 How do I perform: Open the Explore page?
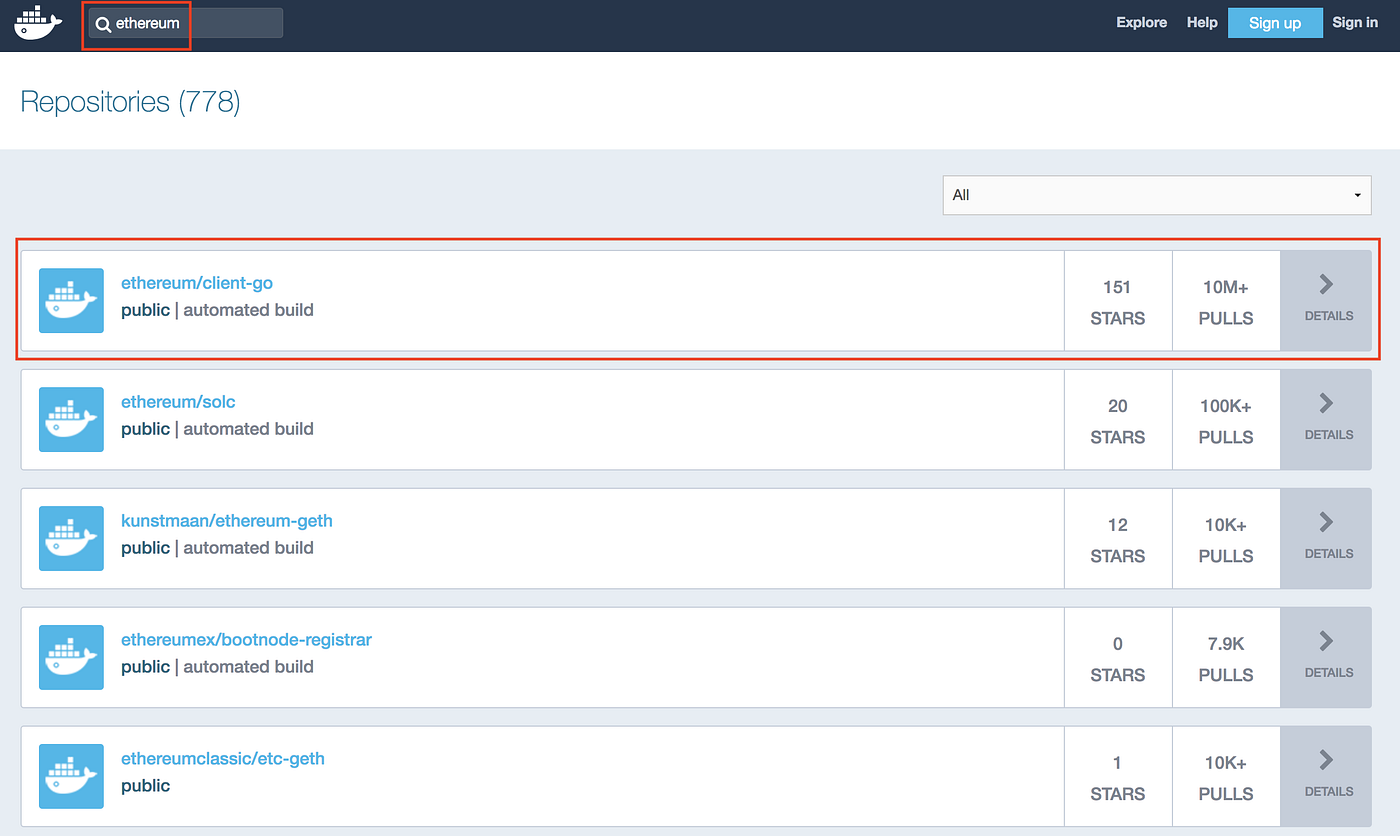pyautogui.click(x=1142, y=22)
